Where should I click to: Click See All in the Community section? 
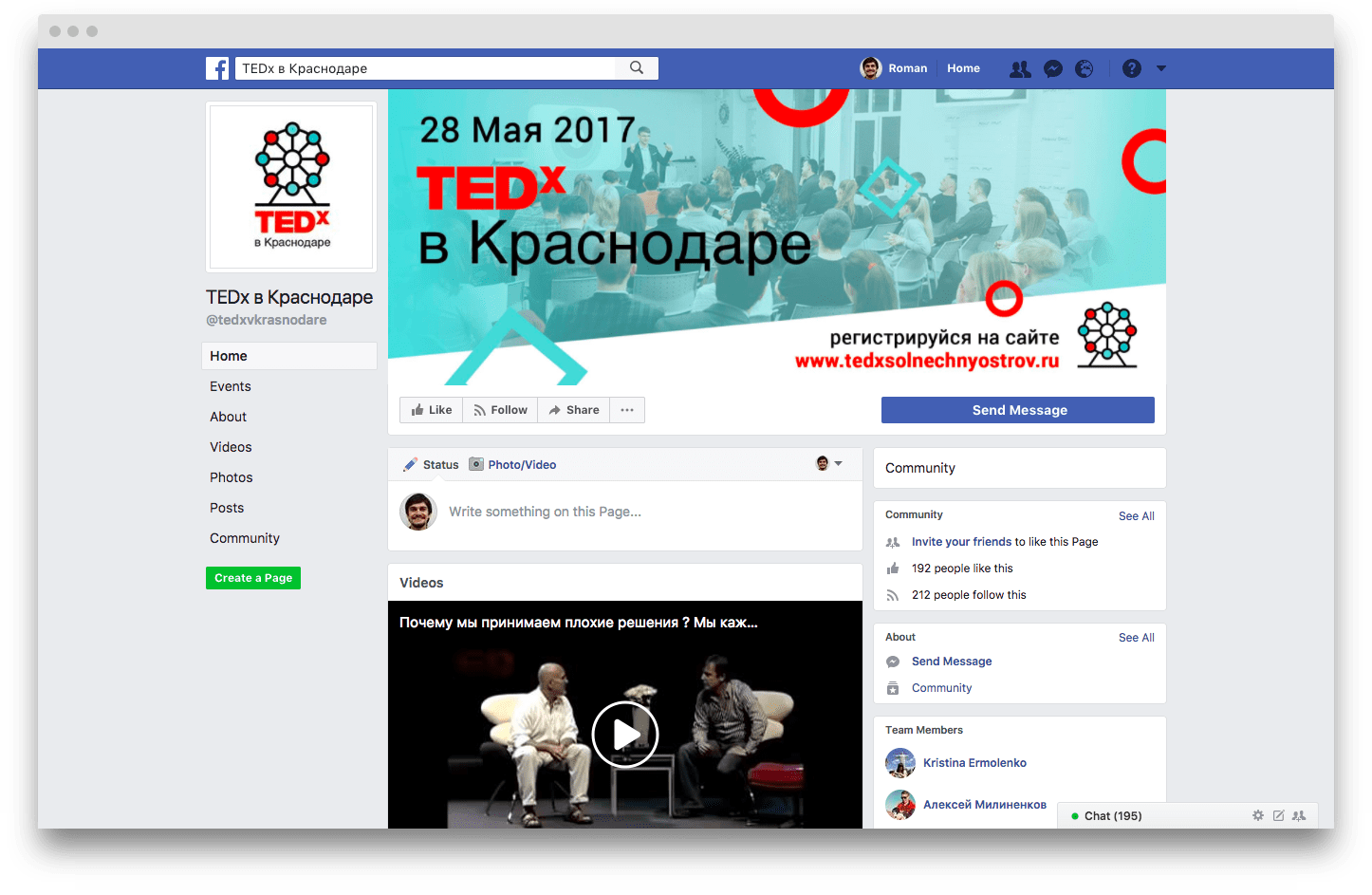pyautogui.click(x=1136, y=516)
